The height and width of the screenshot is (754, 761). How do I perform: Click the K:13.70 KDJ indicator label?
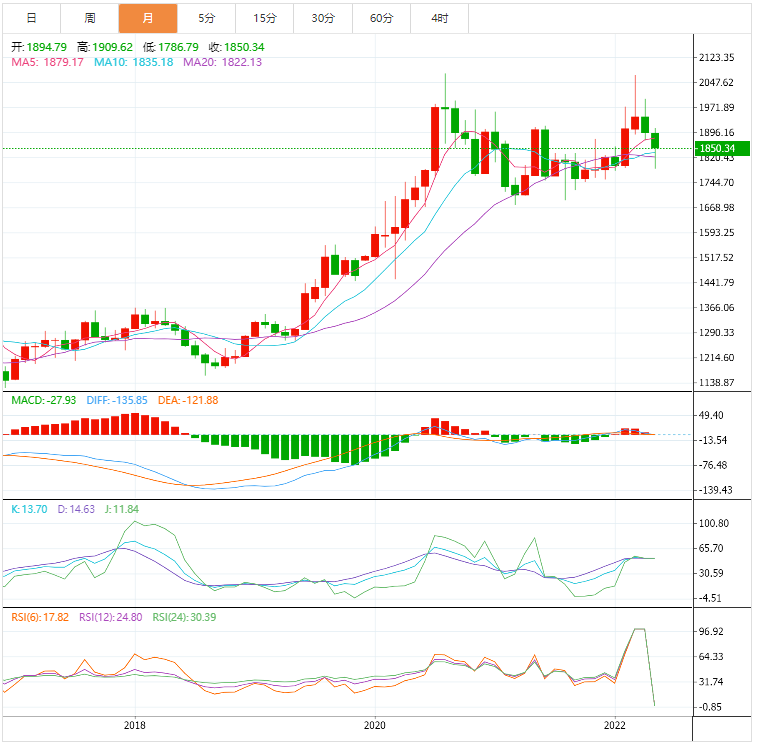pyautogui.click(x=29, y=509)
